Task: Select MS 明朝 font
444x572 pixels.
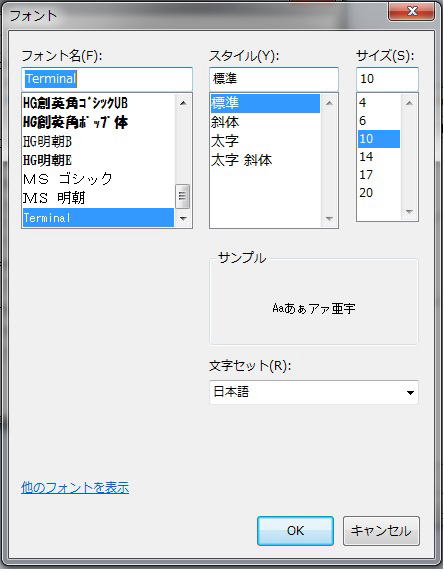Action: point(98,198)
